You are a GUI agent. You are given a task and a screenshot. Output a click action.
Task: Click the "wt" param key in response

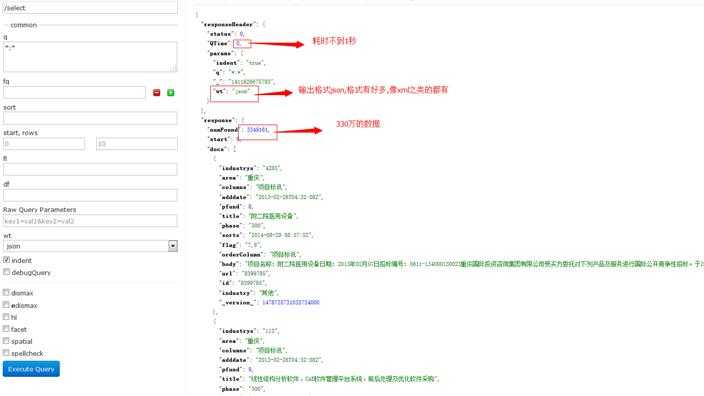click(219, 91)
